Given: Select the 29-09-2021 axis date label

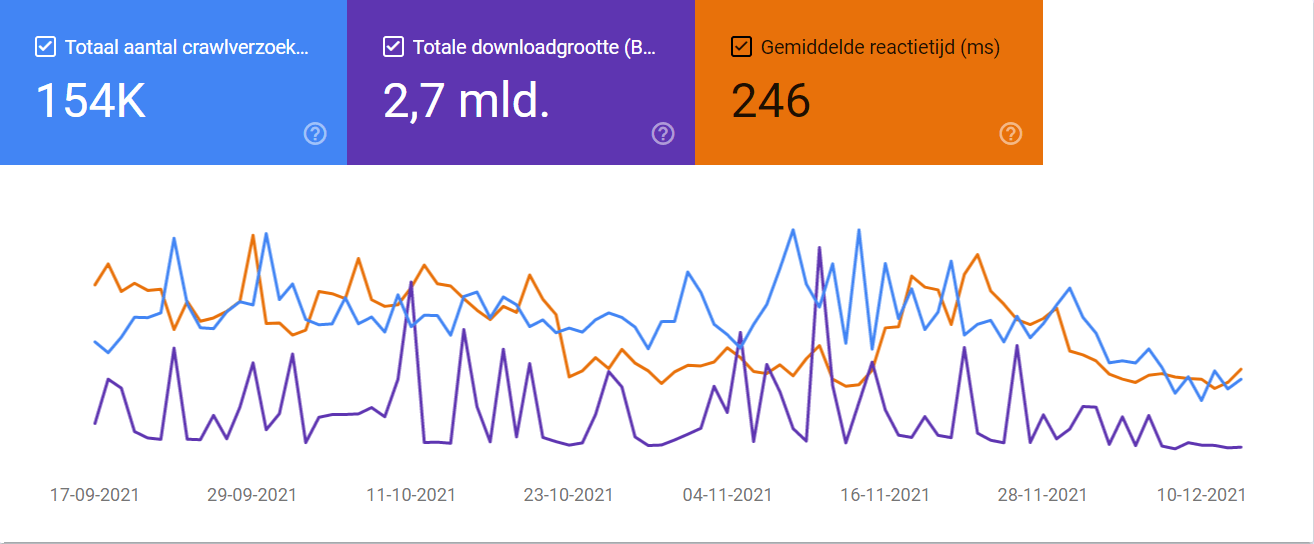Looking at the screenshot, I should click(252, 495).
